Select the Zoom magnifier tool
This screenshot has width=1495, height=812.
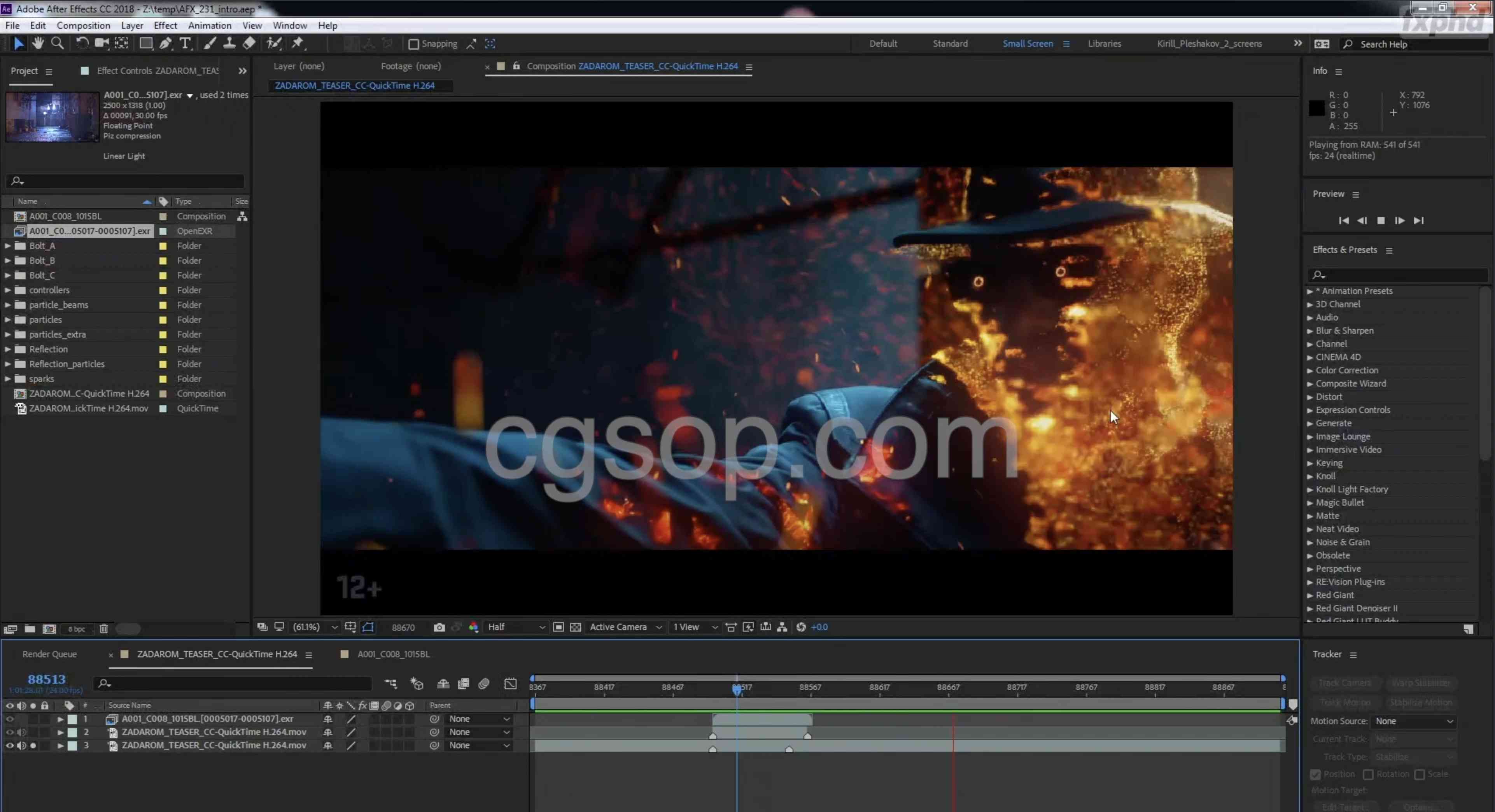click(x=58, y=43)
